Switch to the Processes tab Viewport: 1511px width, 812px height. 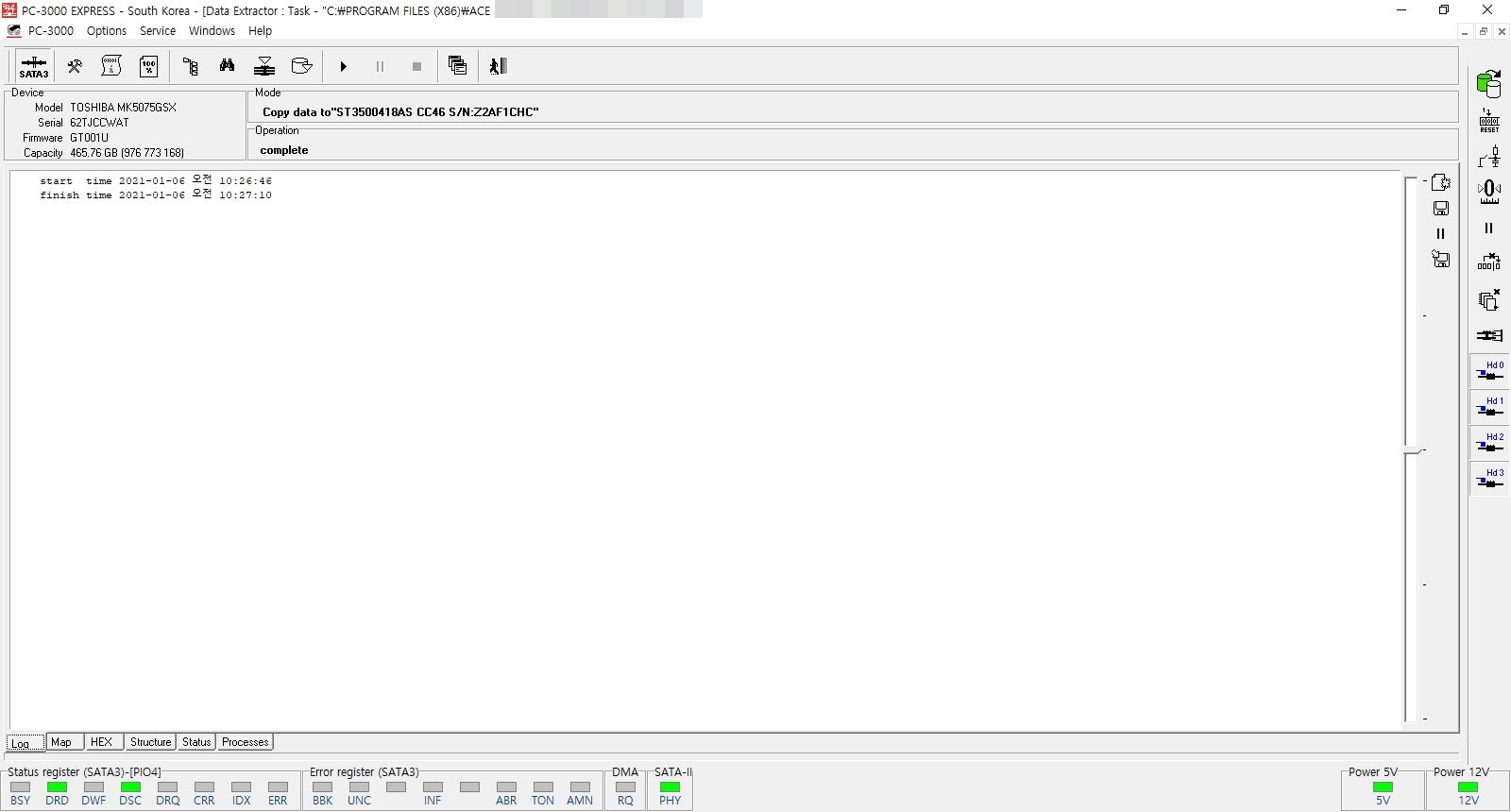(x=245, y=742)
